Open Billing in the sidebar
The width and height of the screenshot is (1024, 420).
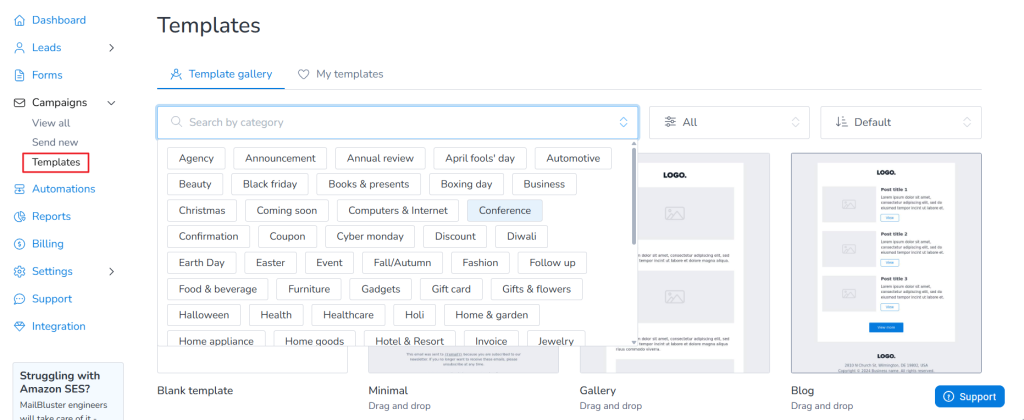tap(48, 244)
